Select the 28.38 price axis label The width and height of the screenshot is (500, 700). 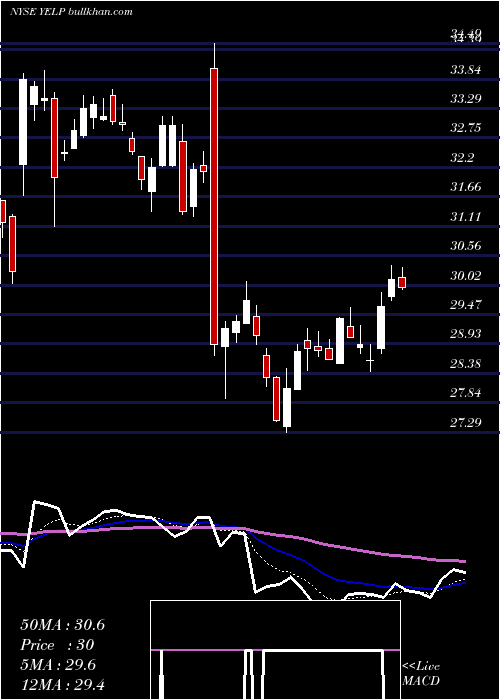tap(466, 363)
